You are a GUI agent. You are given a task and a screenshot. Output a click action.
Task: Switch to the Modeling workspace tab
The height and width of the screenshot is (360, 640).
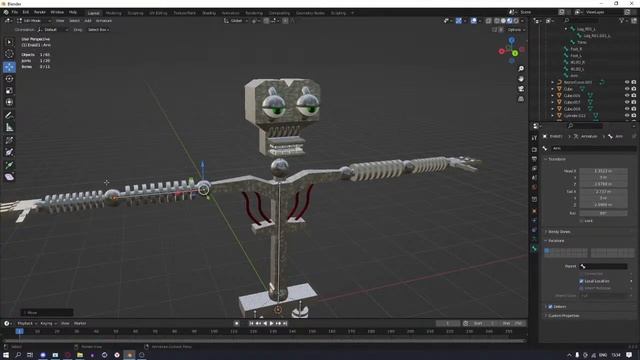113,13
